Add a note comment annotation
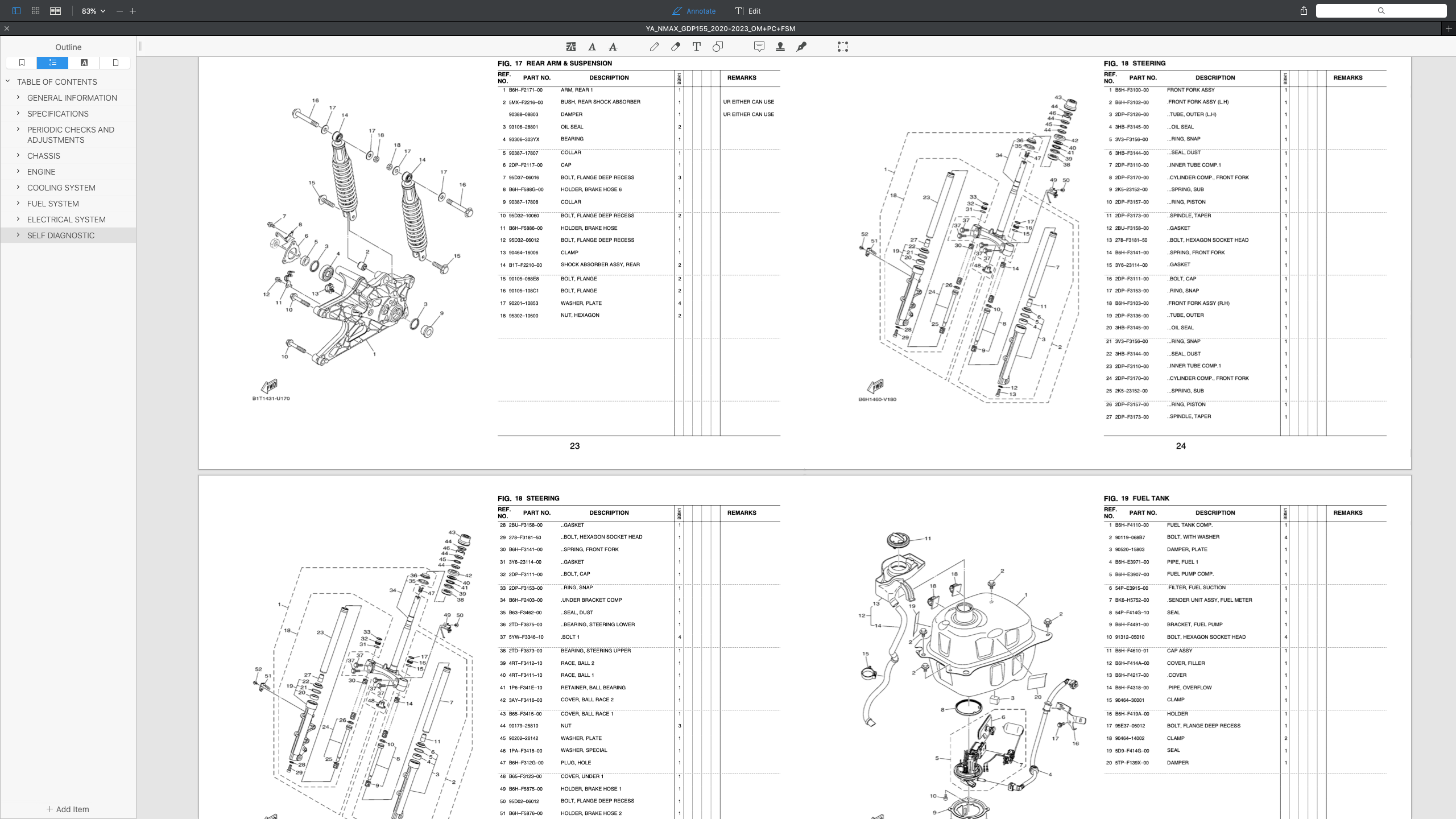1456x819 pixels. 759,47
